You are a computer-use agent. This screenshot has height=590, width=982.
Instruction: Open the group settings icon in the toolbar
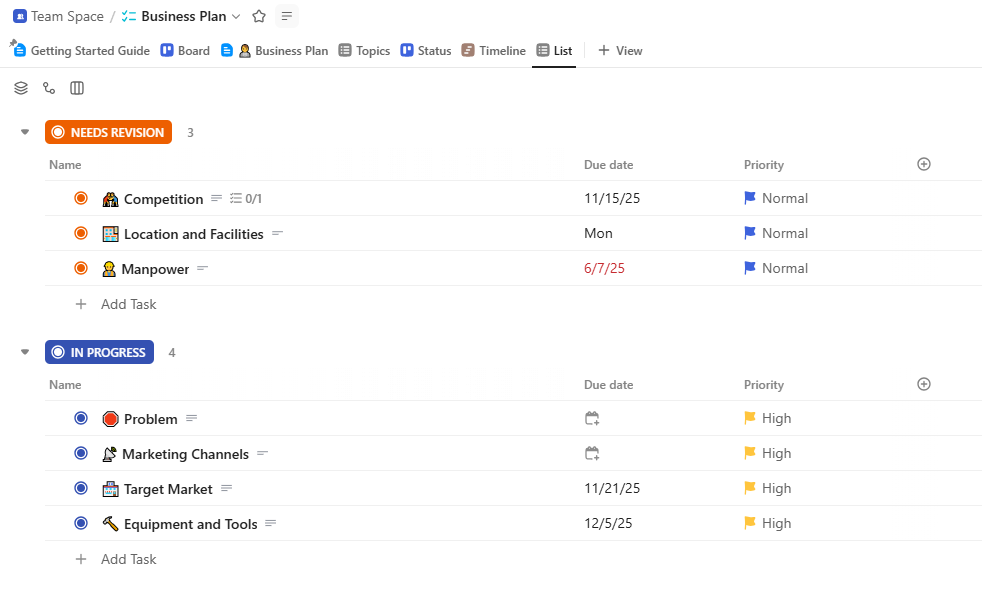(x=21, y=88)
